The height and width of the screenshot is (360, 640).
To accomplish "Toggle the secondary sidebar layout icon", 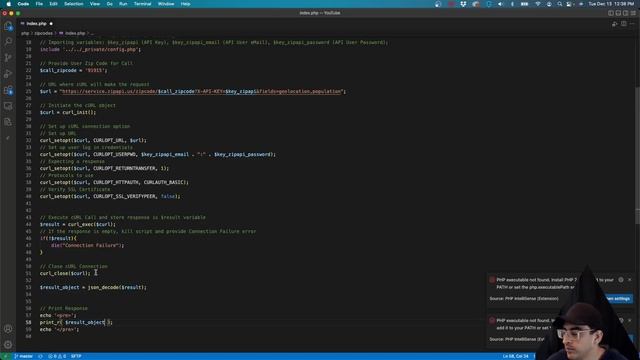I will 625,13.
